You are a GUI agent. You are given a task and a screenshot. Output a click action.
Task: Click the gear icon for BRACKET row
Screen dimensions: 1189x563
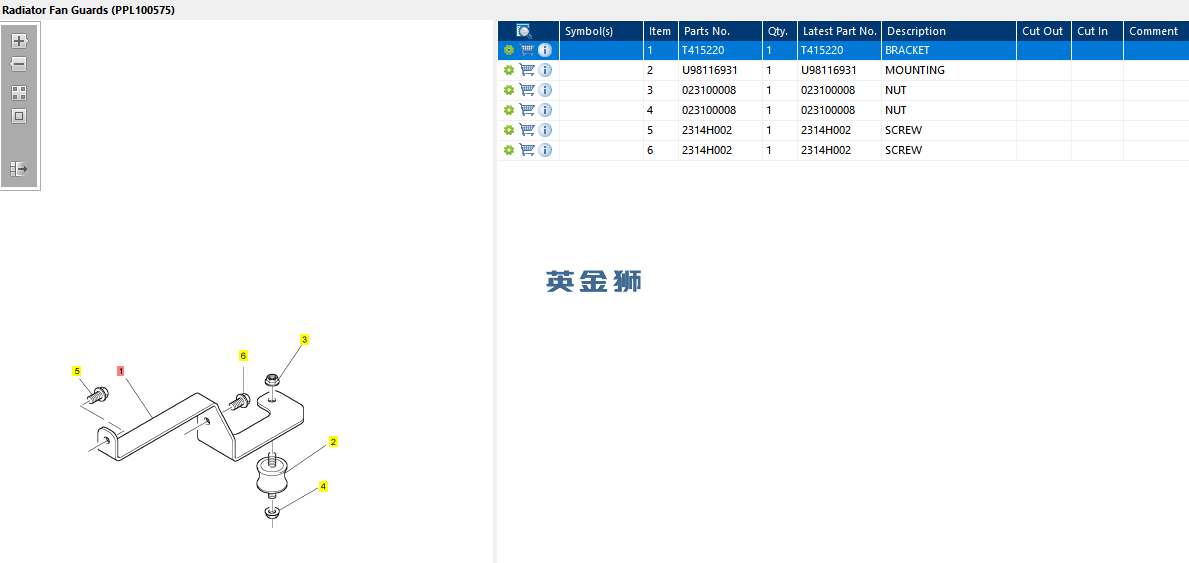coord(509,50)
